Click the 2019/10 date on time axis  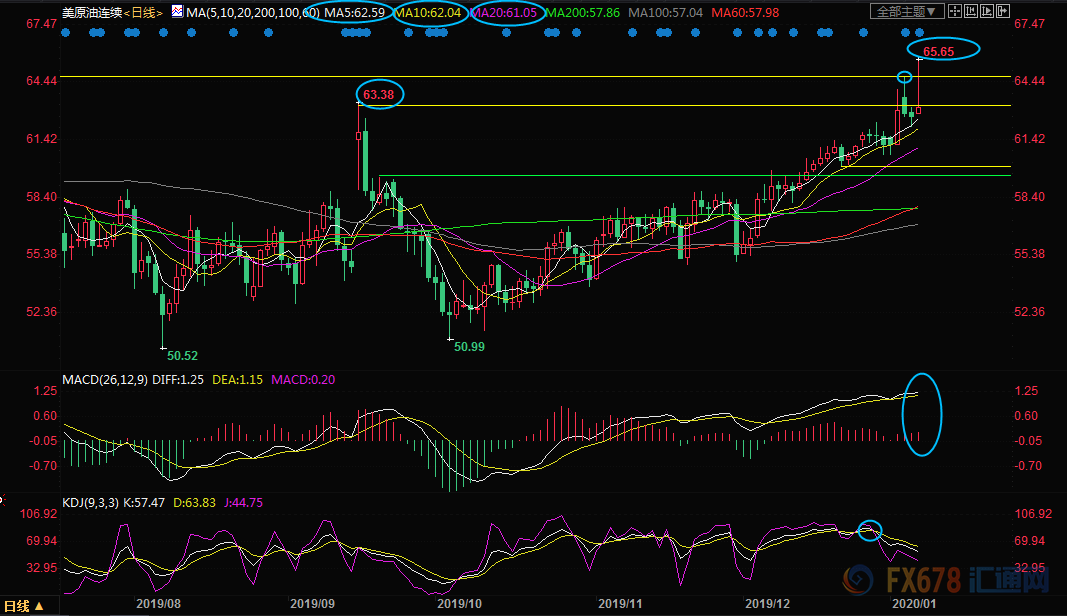click(460, 604)
